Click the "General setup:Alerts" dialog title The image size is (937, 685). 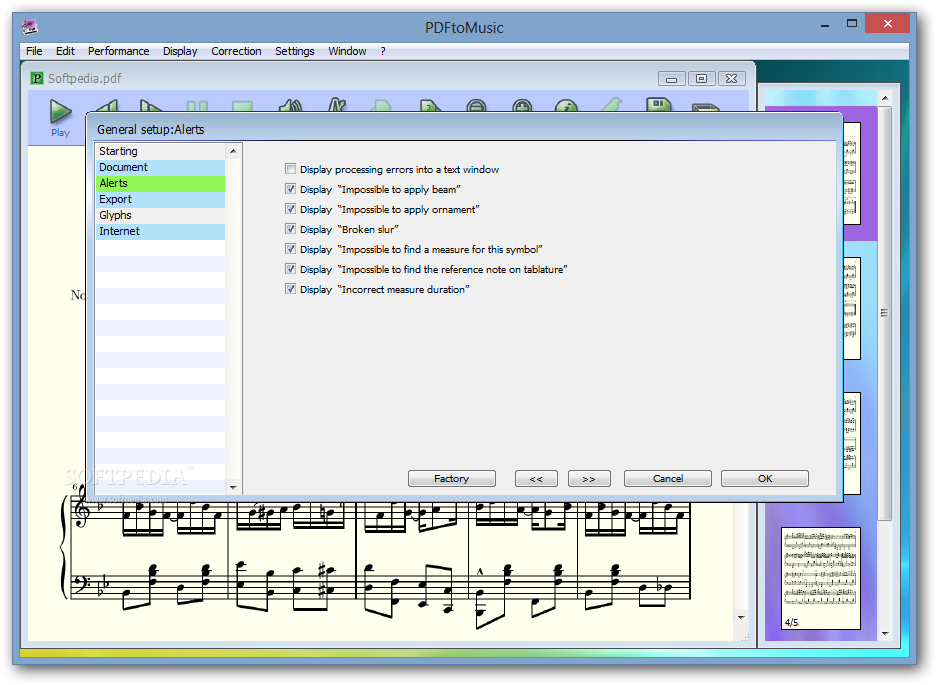(151, 130)
